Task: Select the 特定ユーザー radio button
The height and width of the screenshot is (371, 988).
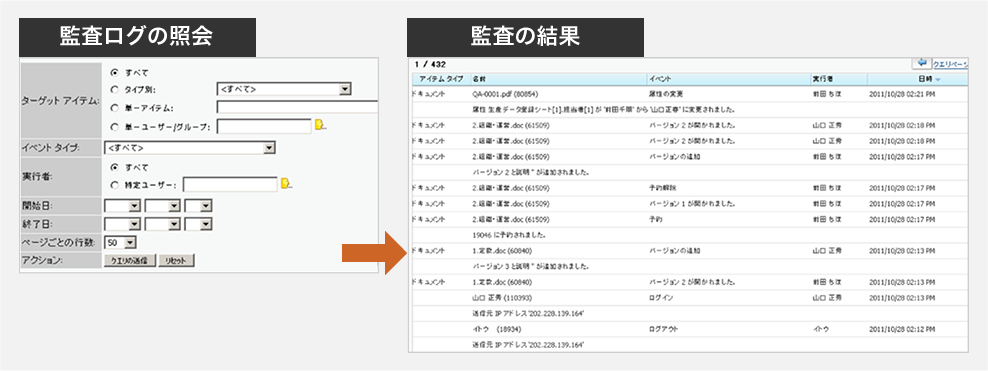Action: [x=115, y=185]
